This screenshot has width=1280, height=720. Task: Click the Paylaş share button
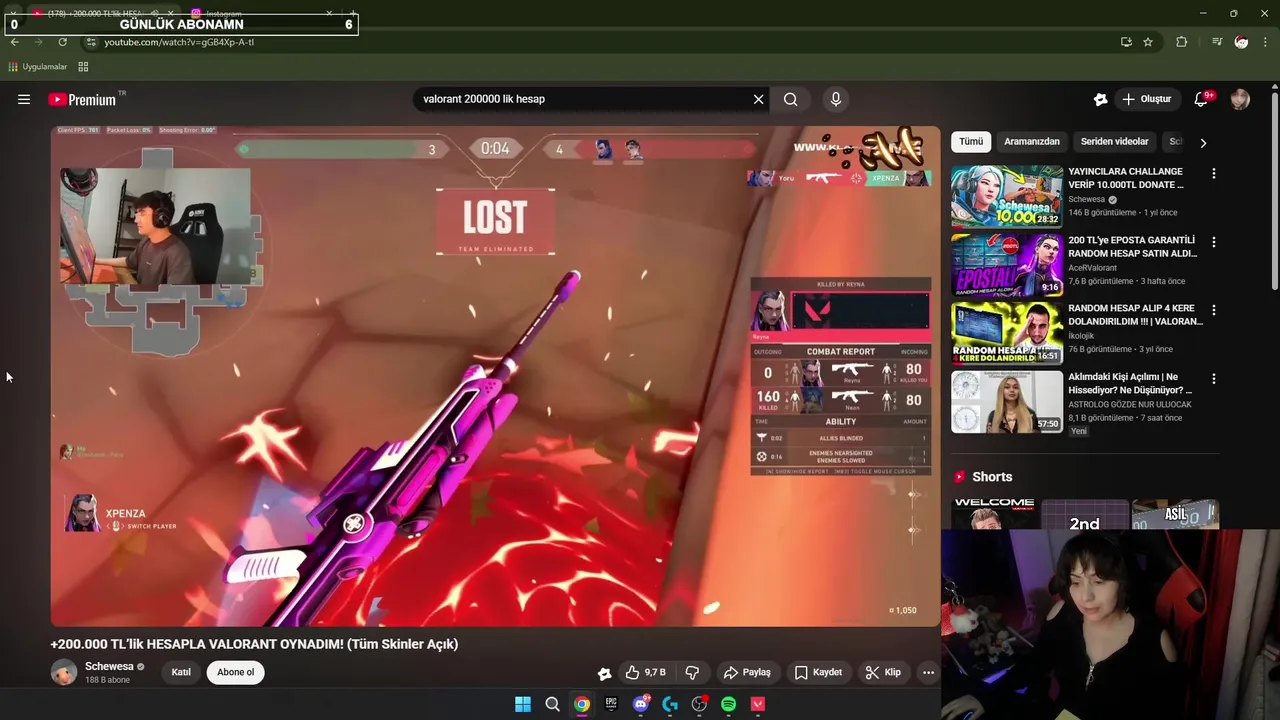[747, 672]
